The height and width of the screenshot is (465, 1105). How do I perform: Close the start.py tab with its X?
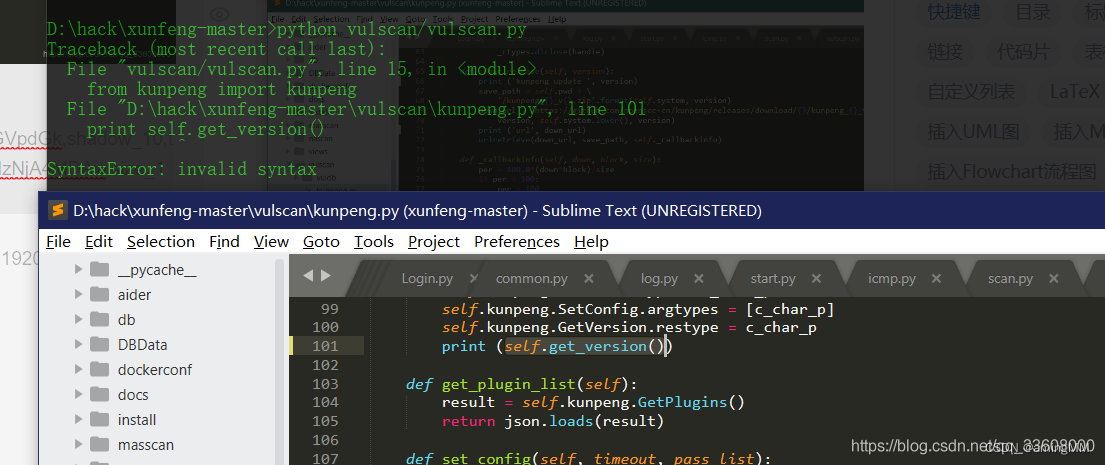pos(816,278)
